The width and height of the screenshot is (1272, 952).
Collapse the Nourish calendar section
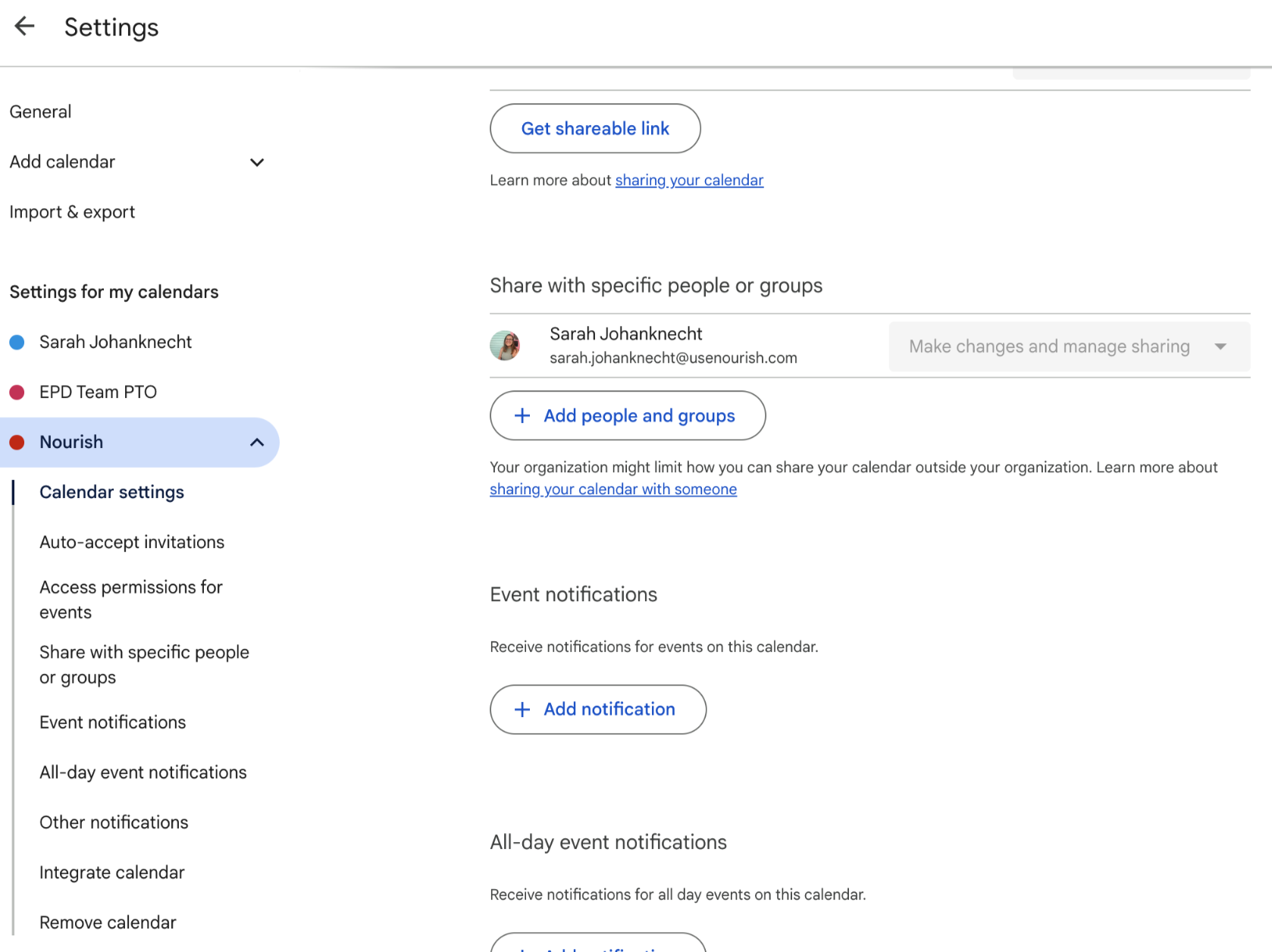point(257,443)
